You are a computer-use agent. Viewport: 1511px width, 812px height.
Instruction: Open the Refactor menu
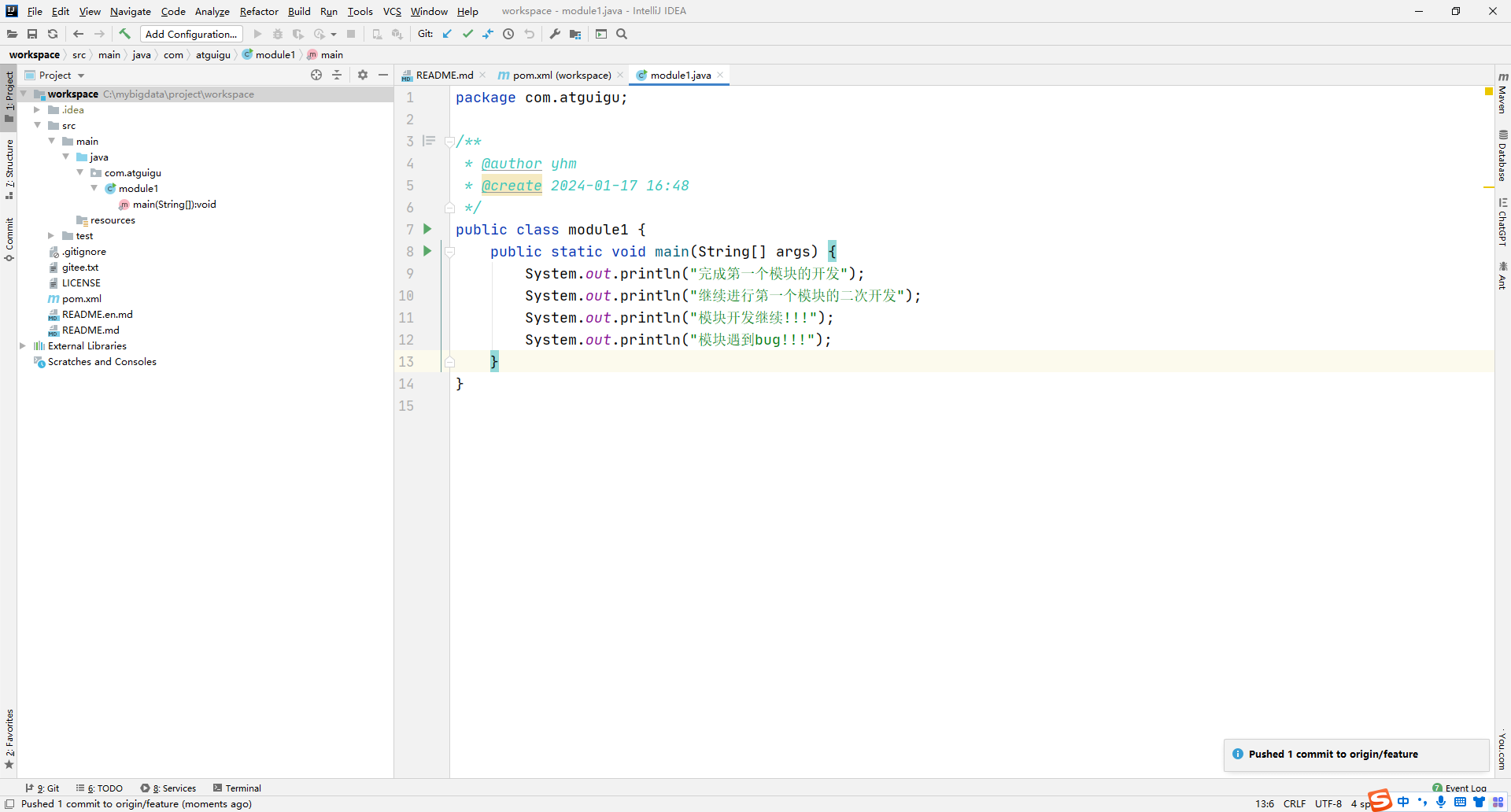(259, 11)
